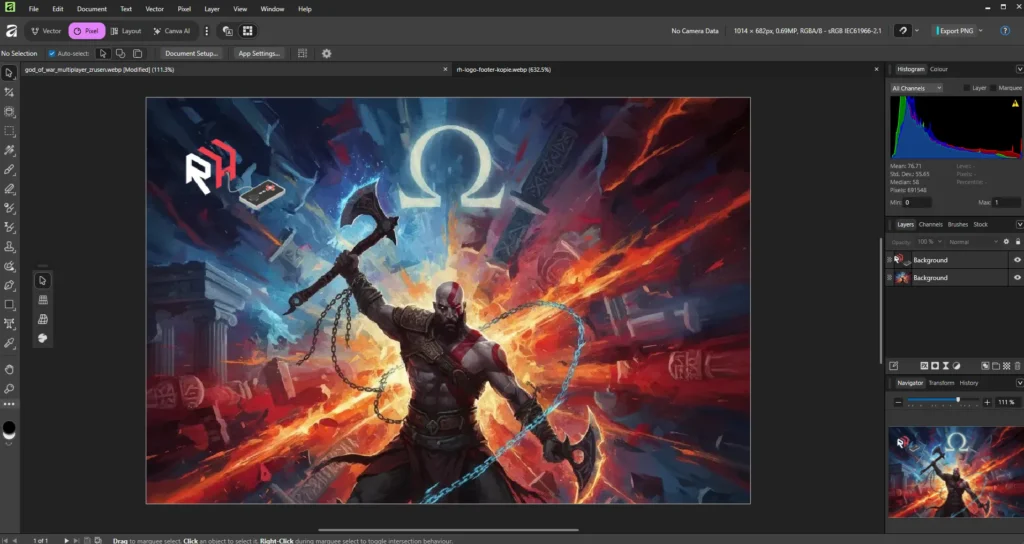Click the Document Setup... button
This screenshot has height=544, width=1024.
click(x=191, y=54)
